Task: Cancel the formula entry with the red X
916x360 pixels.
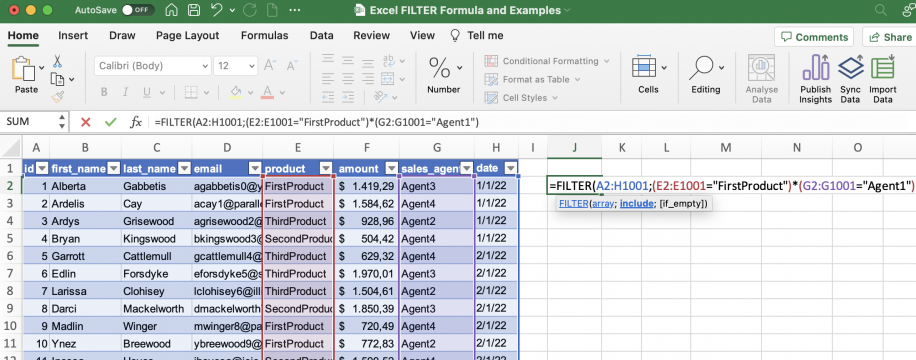Action: pos(86,122)
